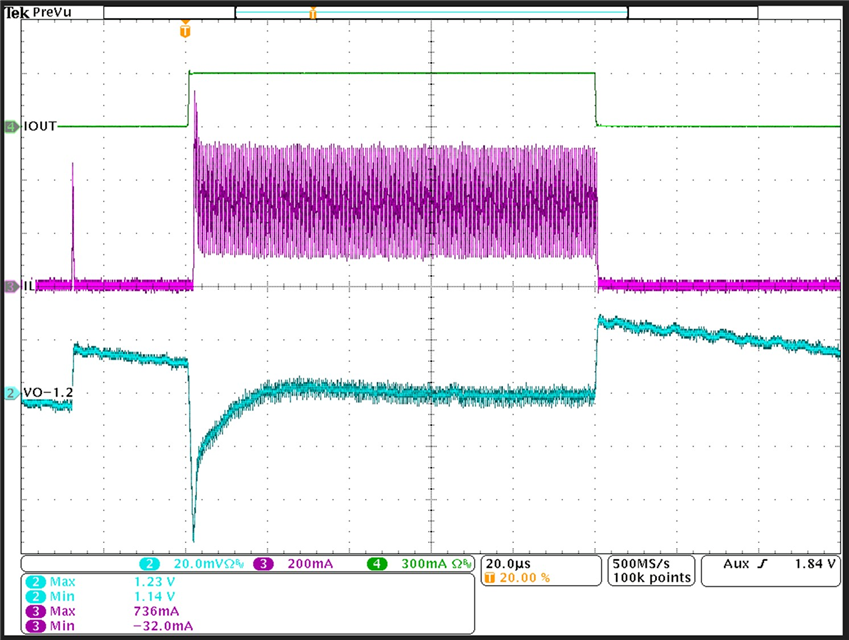Select the cyan channel 2 scale badge
The image size is (849, 640).
coord(148,564)
